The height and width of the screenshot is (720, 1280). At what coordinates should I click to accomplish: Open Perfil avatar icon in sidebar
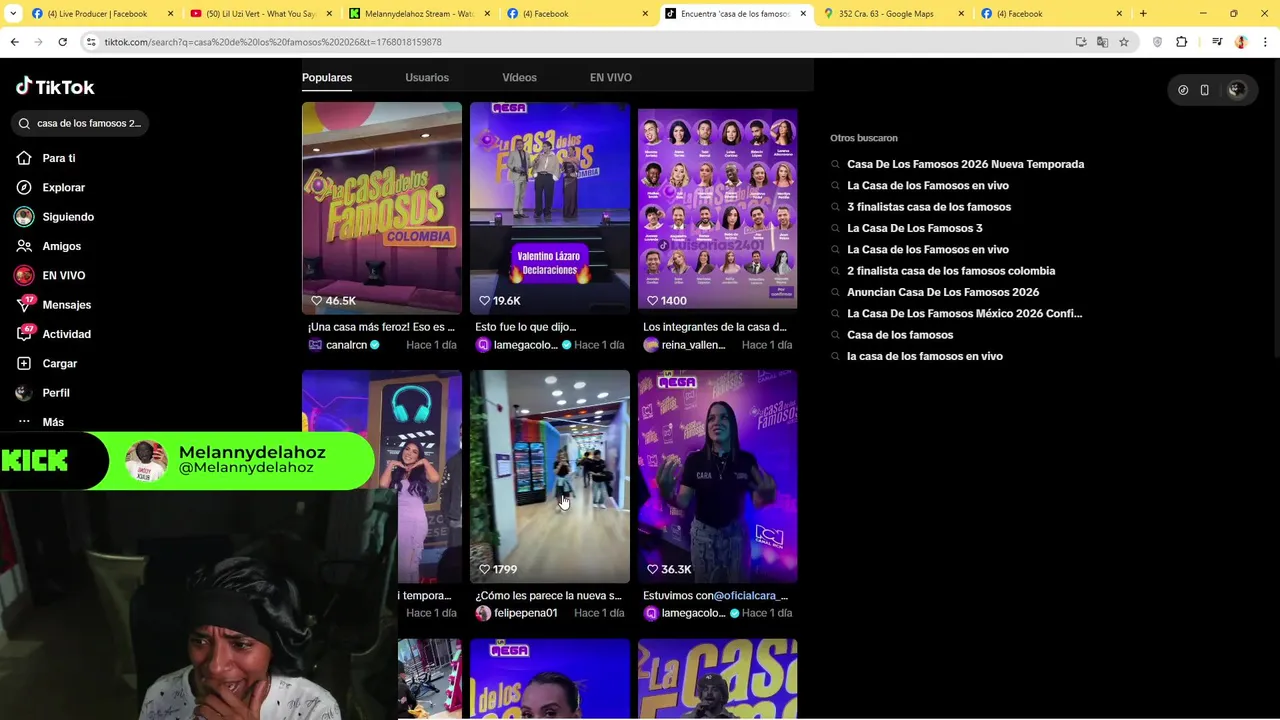(x=24, y=393)
